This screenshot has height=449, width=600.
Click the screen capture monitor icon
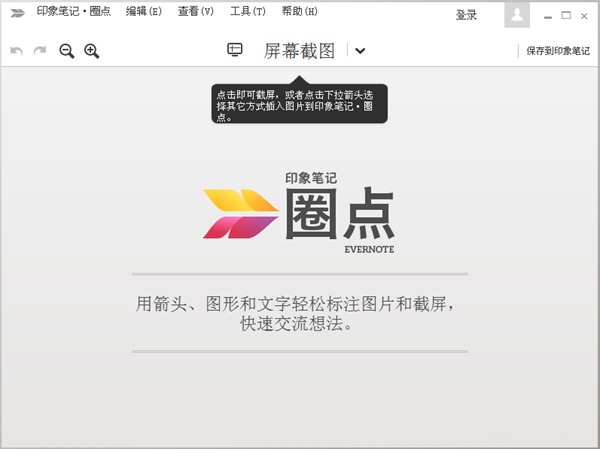[x=235, y=50]
